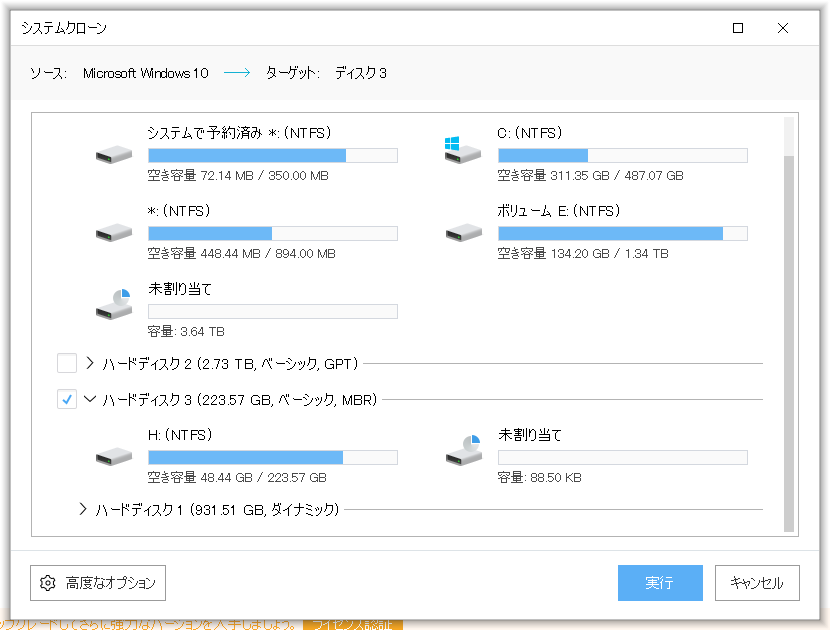
Task: Expand the ハードディスク2 disk entry
Action: 88,363
